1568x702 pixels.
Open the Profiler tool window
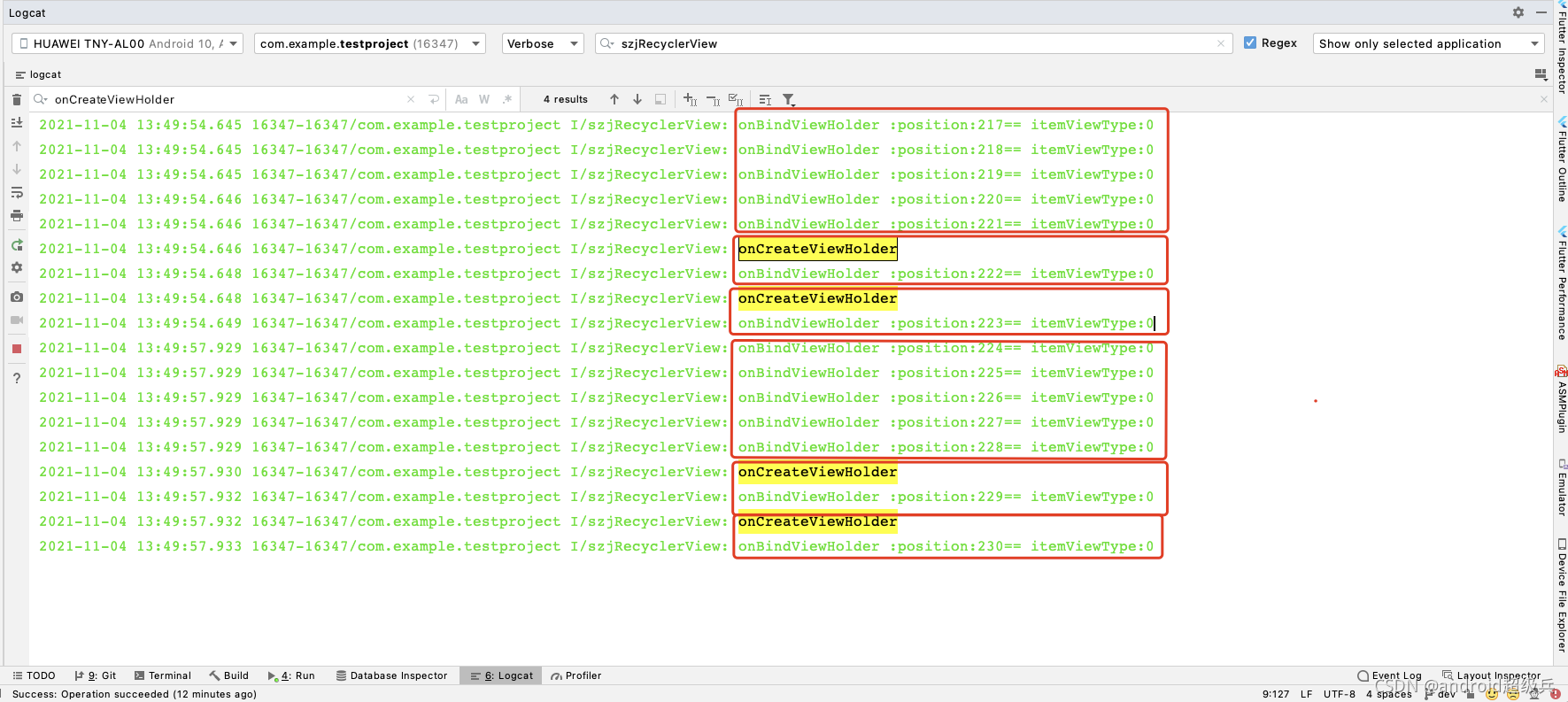click(x=576, y=675)
